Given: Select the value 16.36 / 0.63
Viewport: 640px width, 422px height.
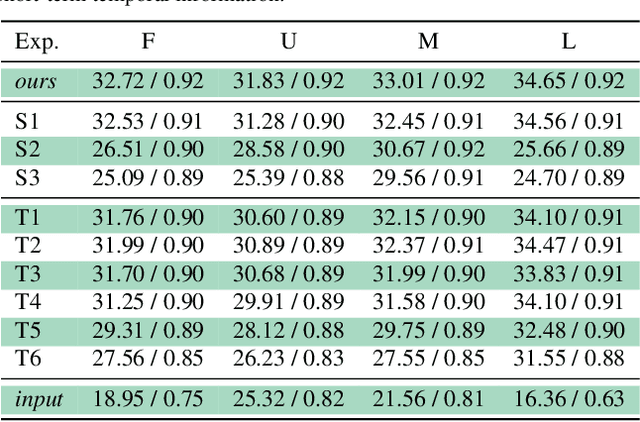Looking at the screenshot, I should (568, 399).
